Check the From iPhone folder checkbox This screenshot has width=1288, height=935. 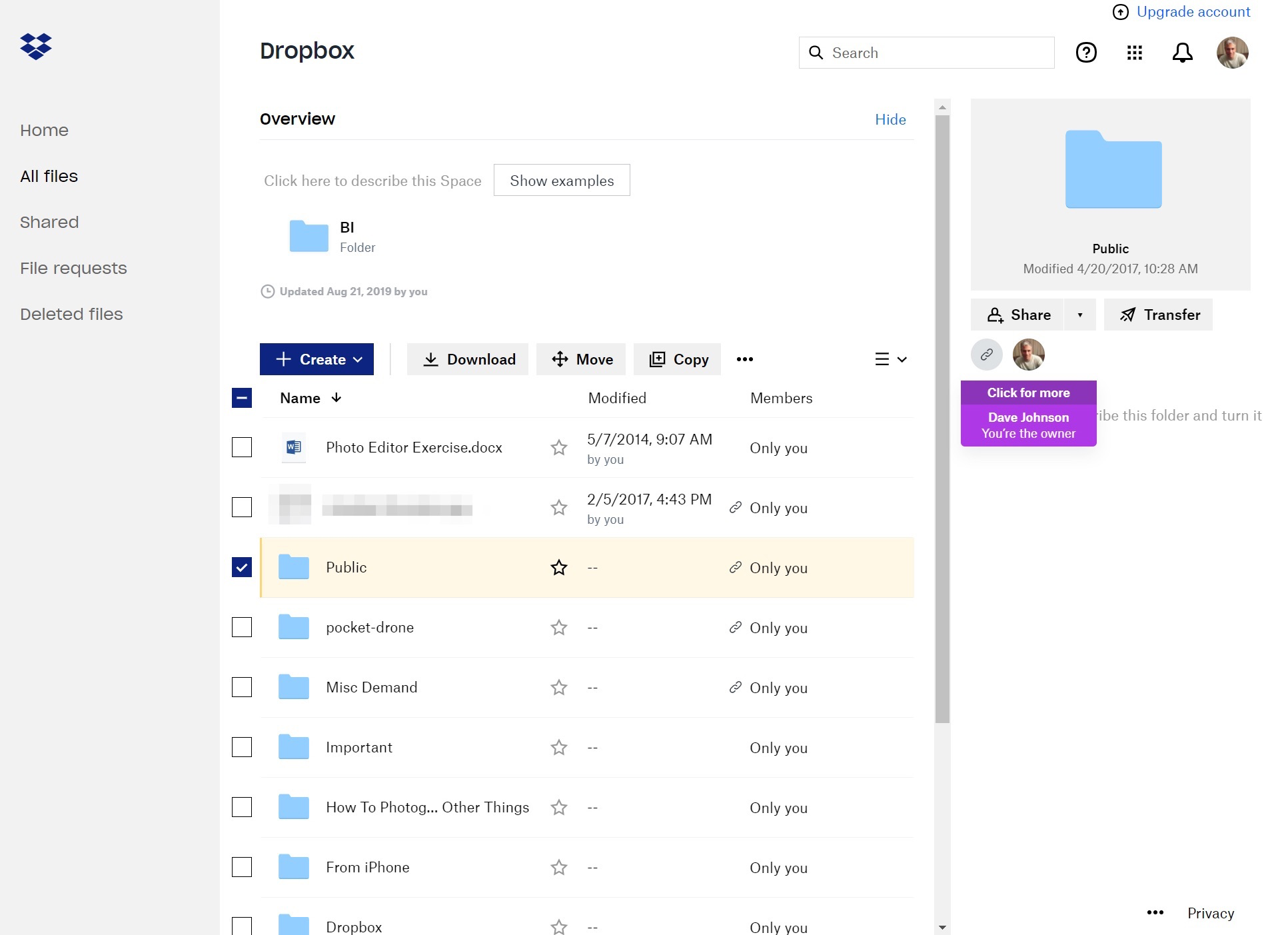coord(241,867)
